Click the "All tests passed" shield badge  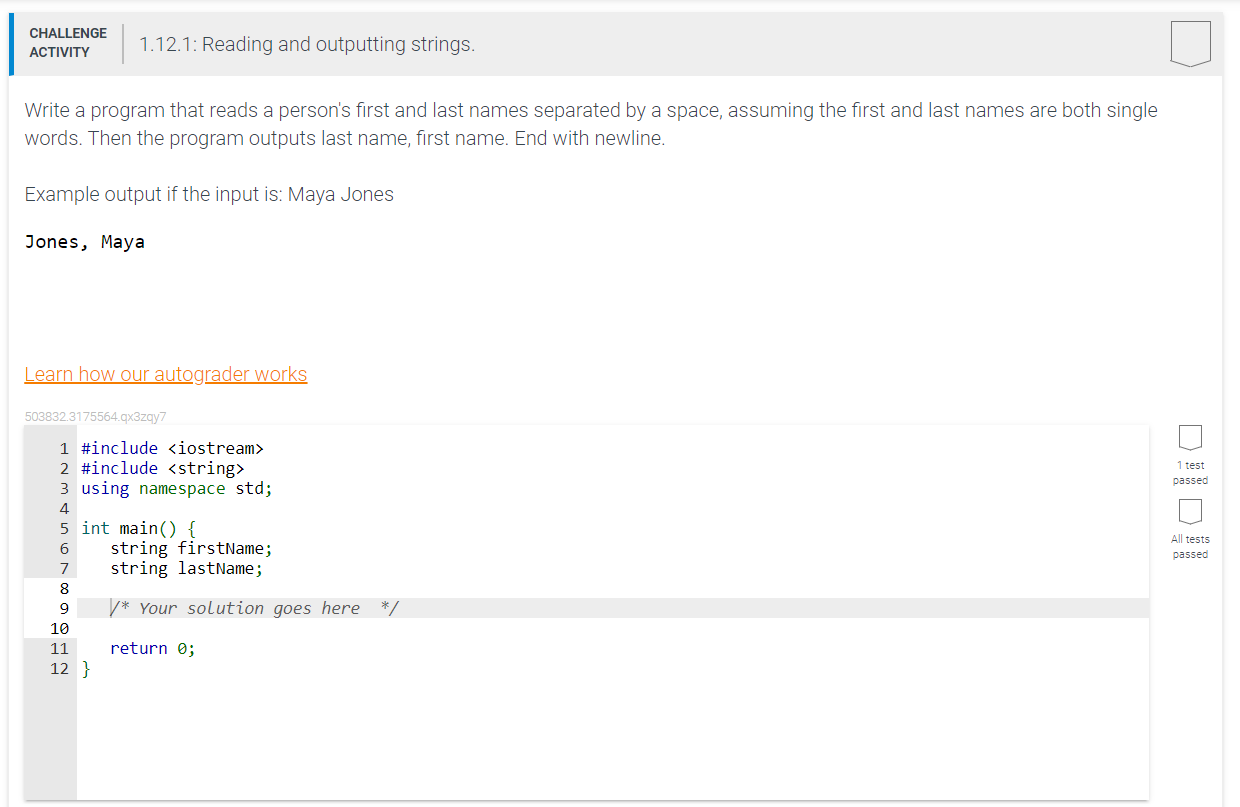pos(1190,511)
